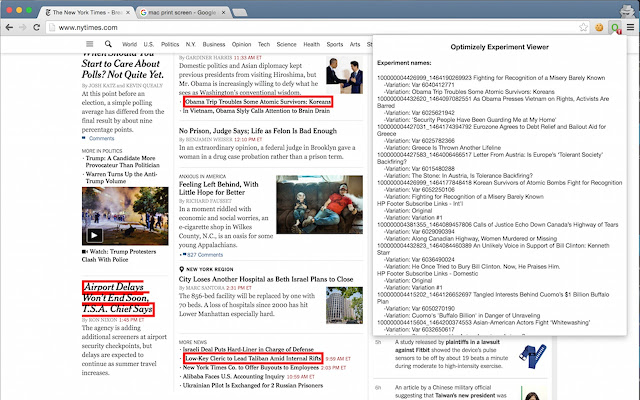The image size is (640, 400).
Task: Open the Sports section
Action: pyautogui.click(x=335, y=44)
